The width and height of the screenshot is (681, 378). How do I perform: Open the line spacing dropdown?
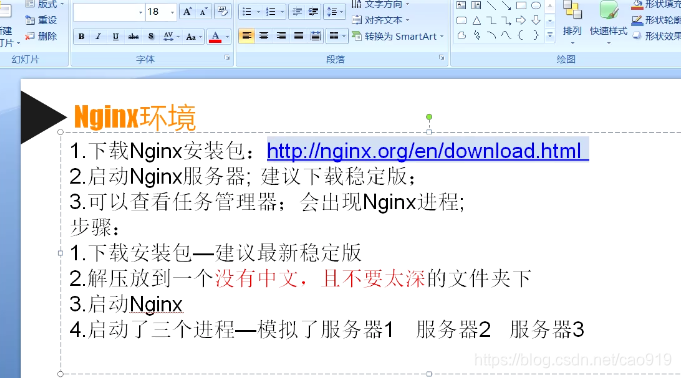click(335, 12)
